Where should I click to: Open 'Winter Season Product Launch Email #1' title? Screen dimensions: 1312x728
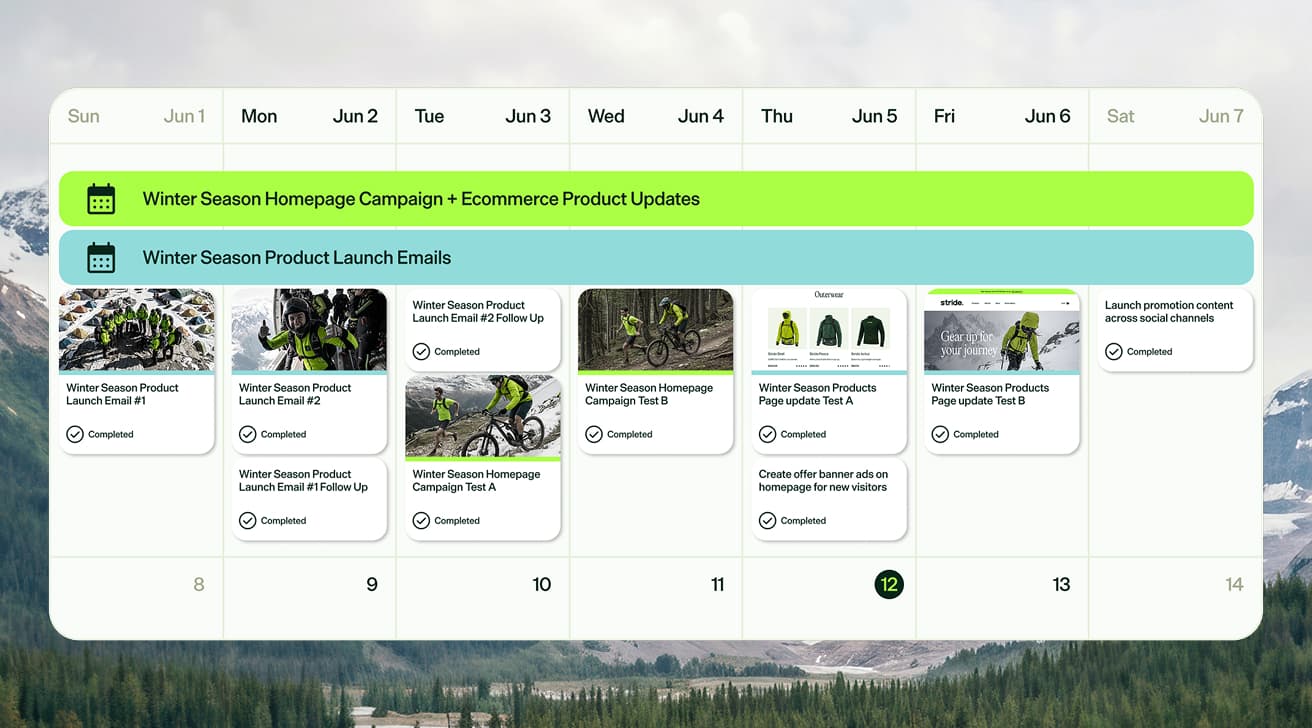click(123, 394)
